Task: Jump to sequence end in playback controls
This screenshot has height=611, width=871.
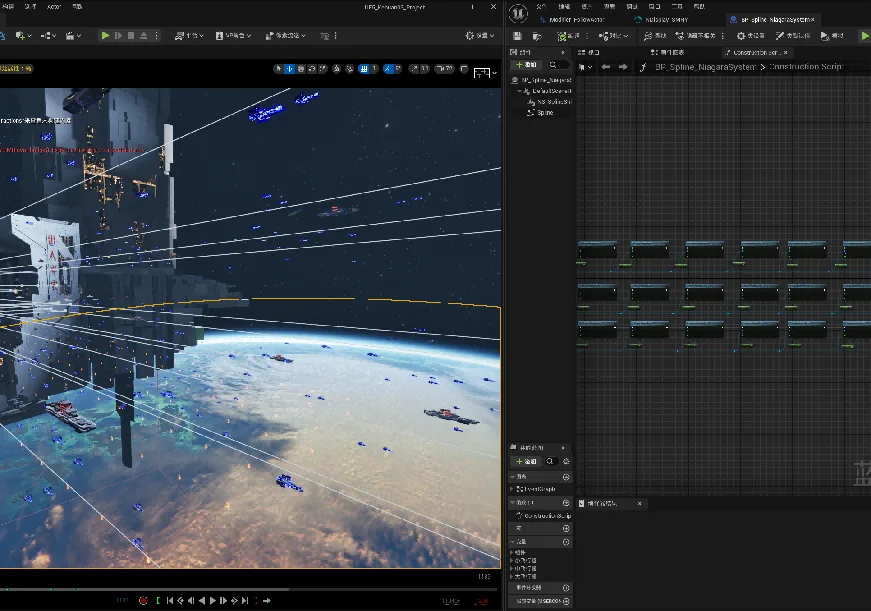Action: point(245,600)
